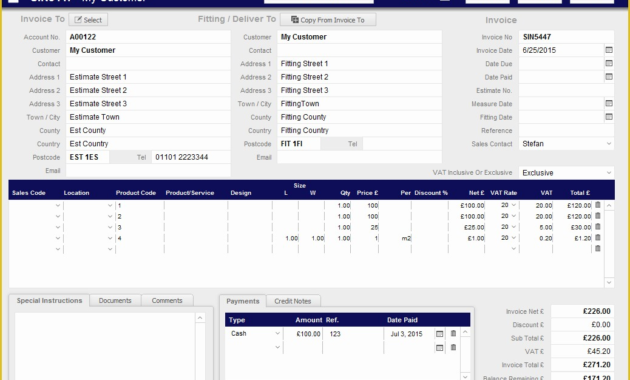Click the Reference field
The image size is (630, 380).
click(x=566, y=131)
